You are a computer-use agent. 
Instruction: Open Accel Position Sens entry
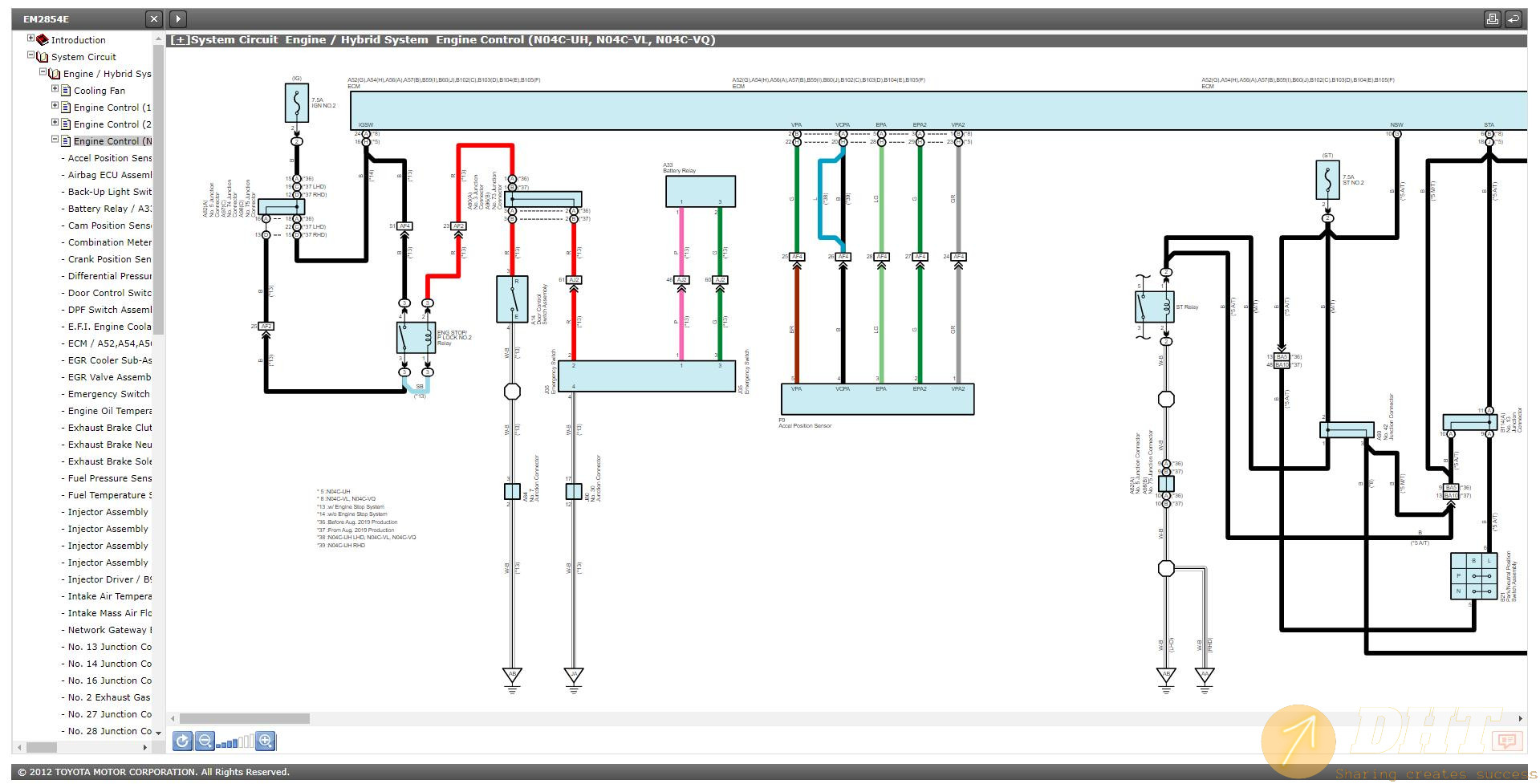[x=110, y=158]
